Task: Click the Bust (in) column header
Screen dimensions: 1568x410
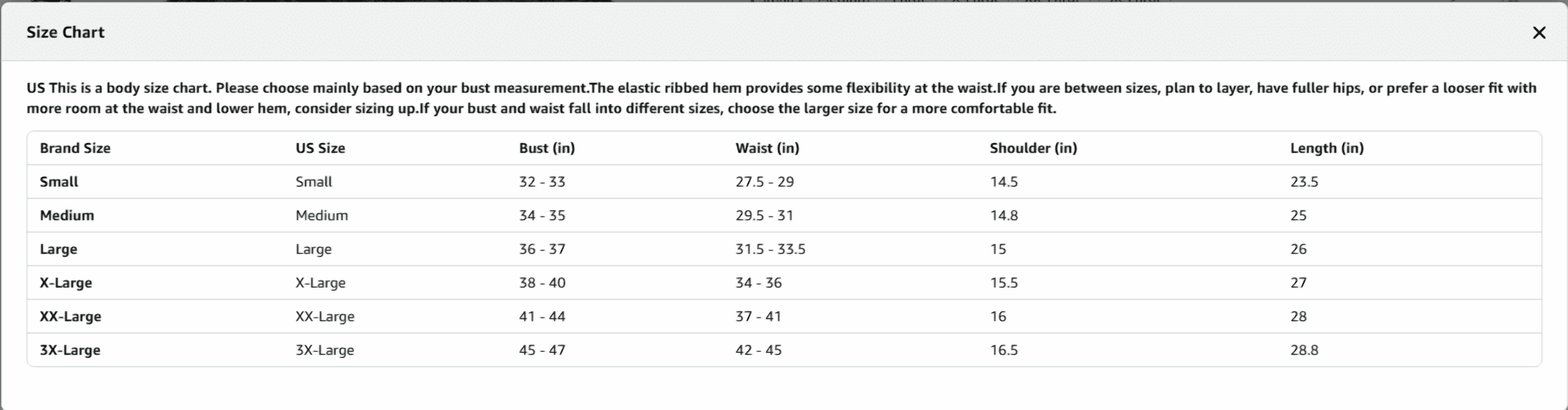Action: point(547,148)
